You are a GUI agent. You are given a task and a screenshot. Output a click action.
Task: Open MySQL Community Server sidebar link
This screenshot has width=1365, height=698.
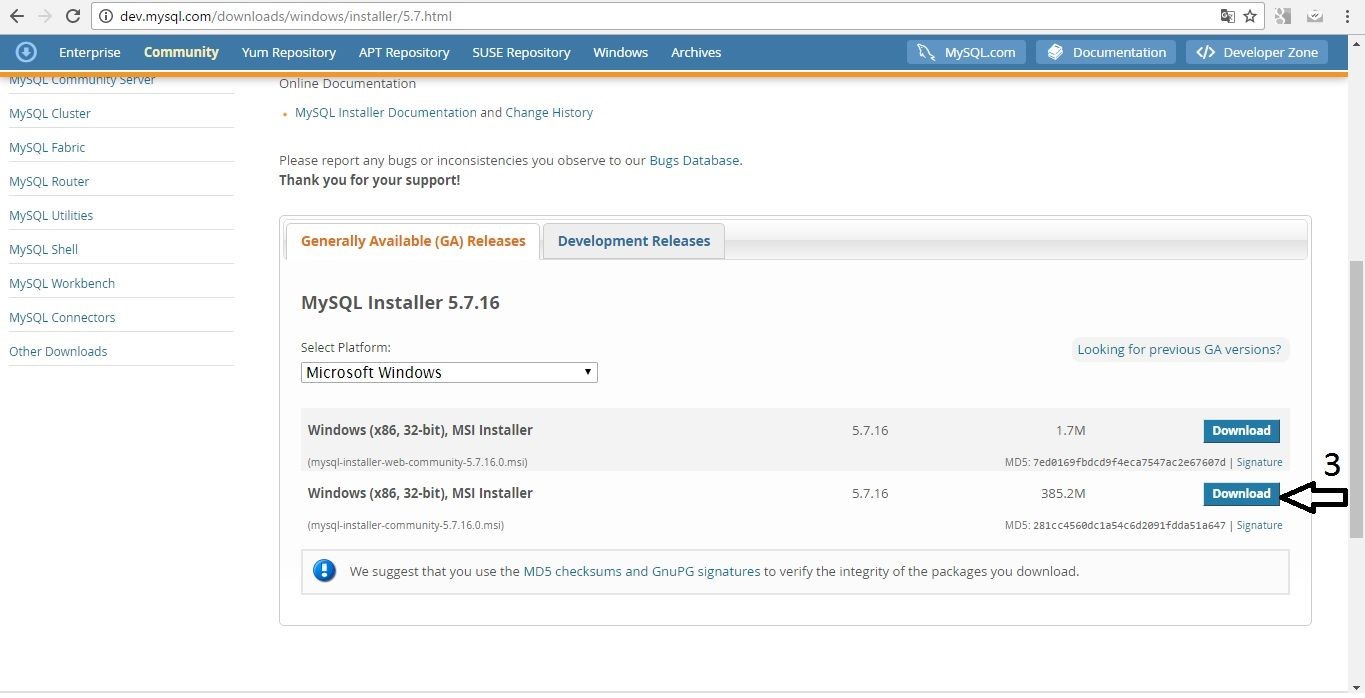82,80
